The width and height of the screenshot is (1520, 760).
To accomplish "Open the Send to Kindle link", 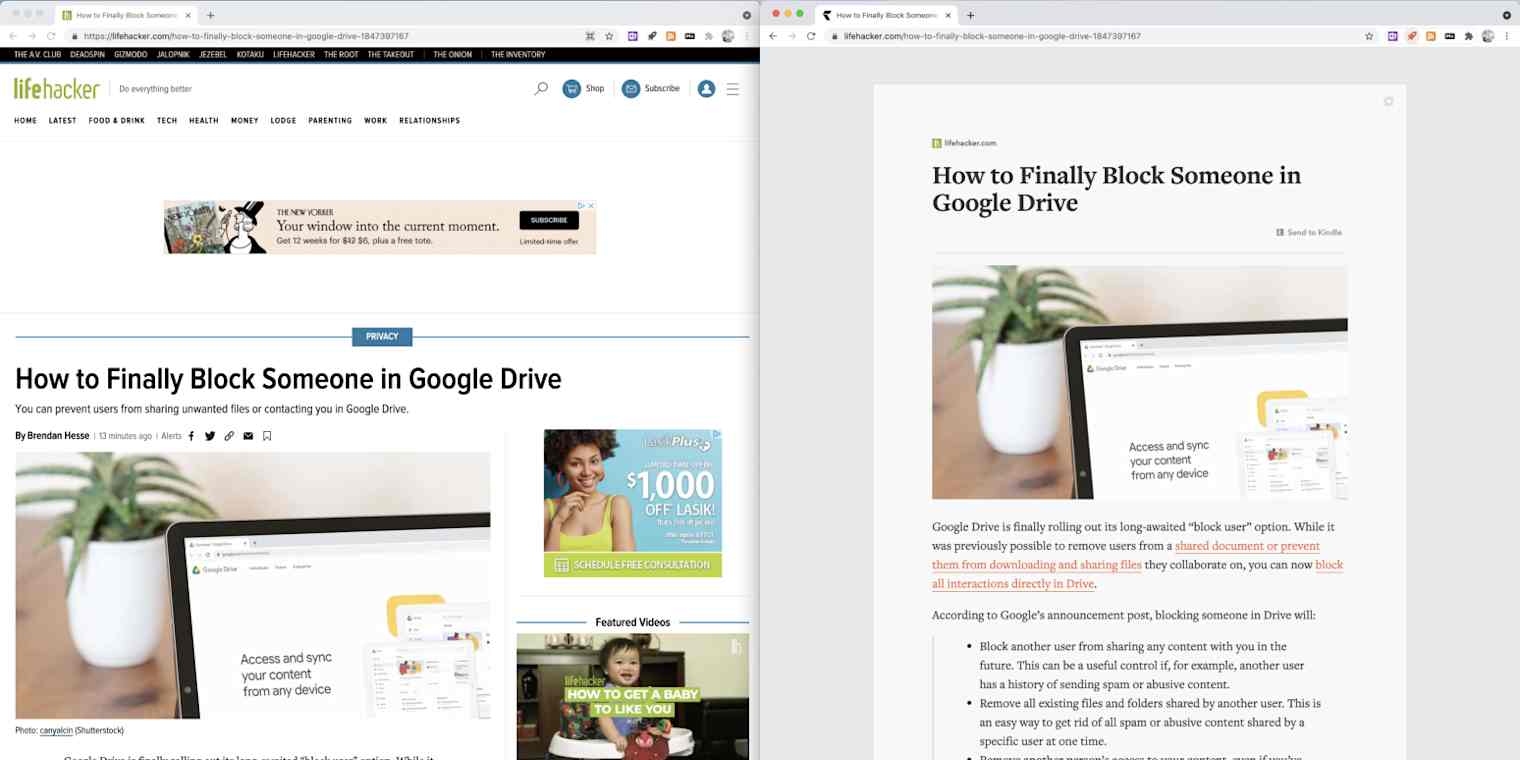I will pos(1308,232).
